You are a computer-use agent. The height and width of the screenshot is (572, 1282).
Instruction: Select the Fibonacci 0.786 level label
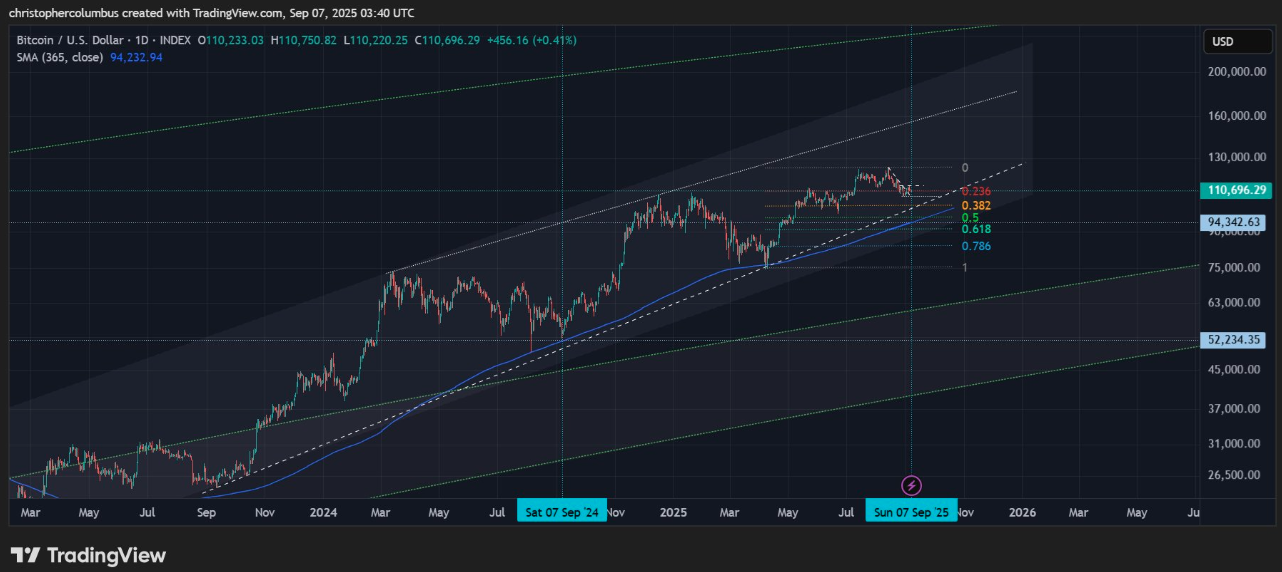click(x=976, y=246)
